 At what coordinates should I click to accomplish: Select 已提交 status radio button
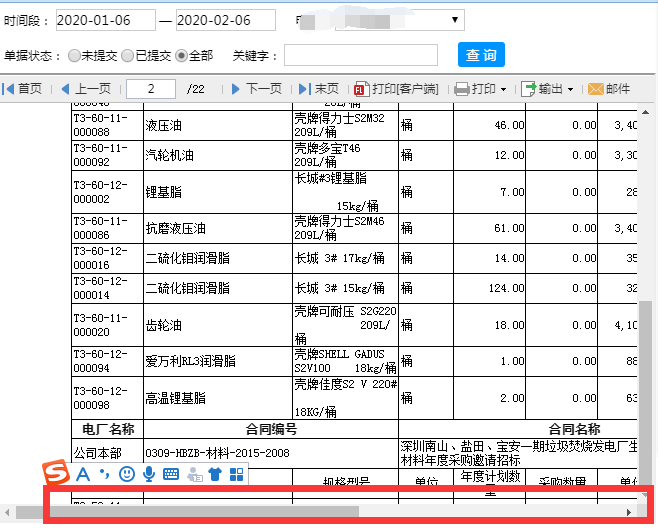point(128,55)
